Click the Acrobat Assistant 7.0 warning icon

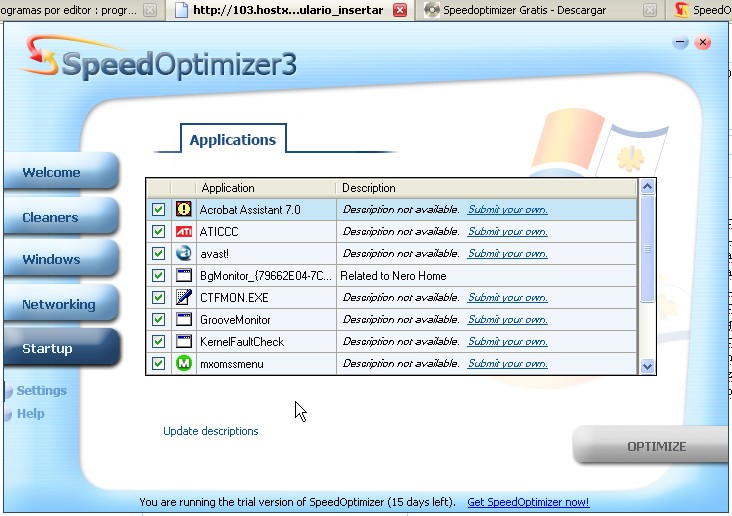pyautogui.click(x=183, y=209)
